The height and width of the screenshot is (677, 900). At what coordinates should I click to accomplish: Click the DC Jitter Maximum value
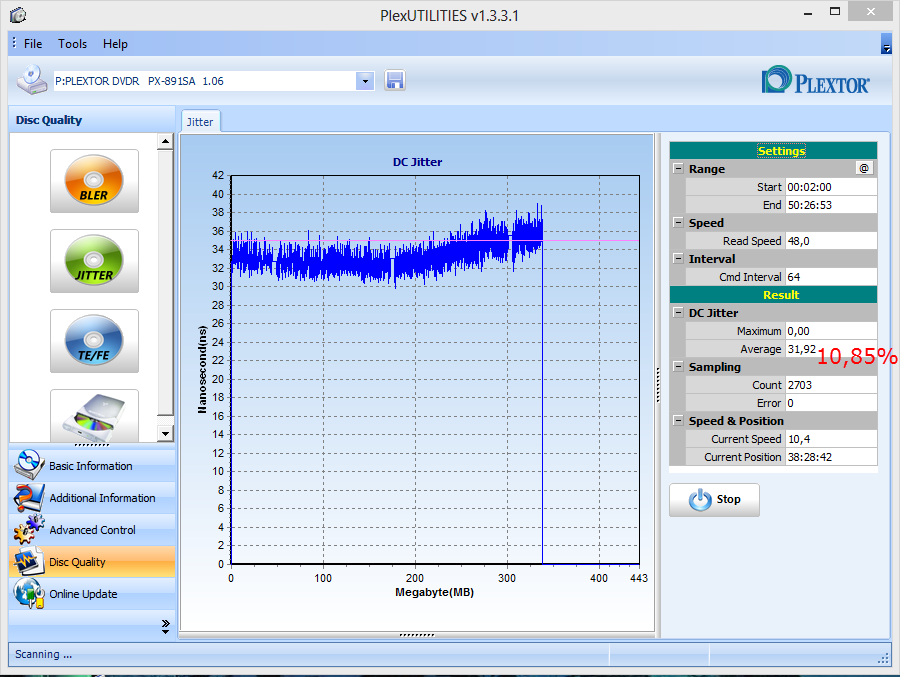click(831, 331)
